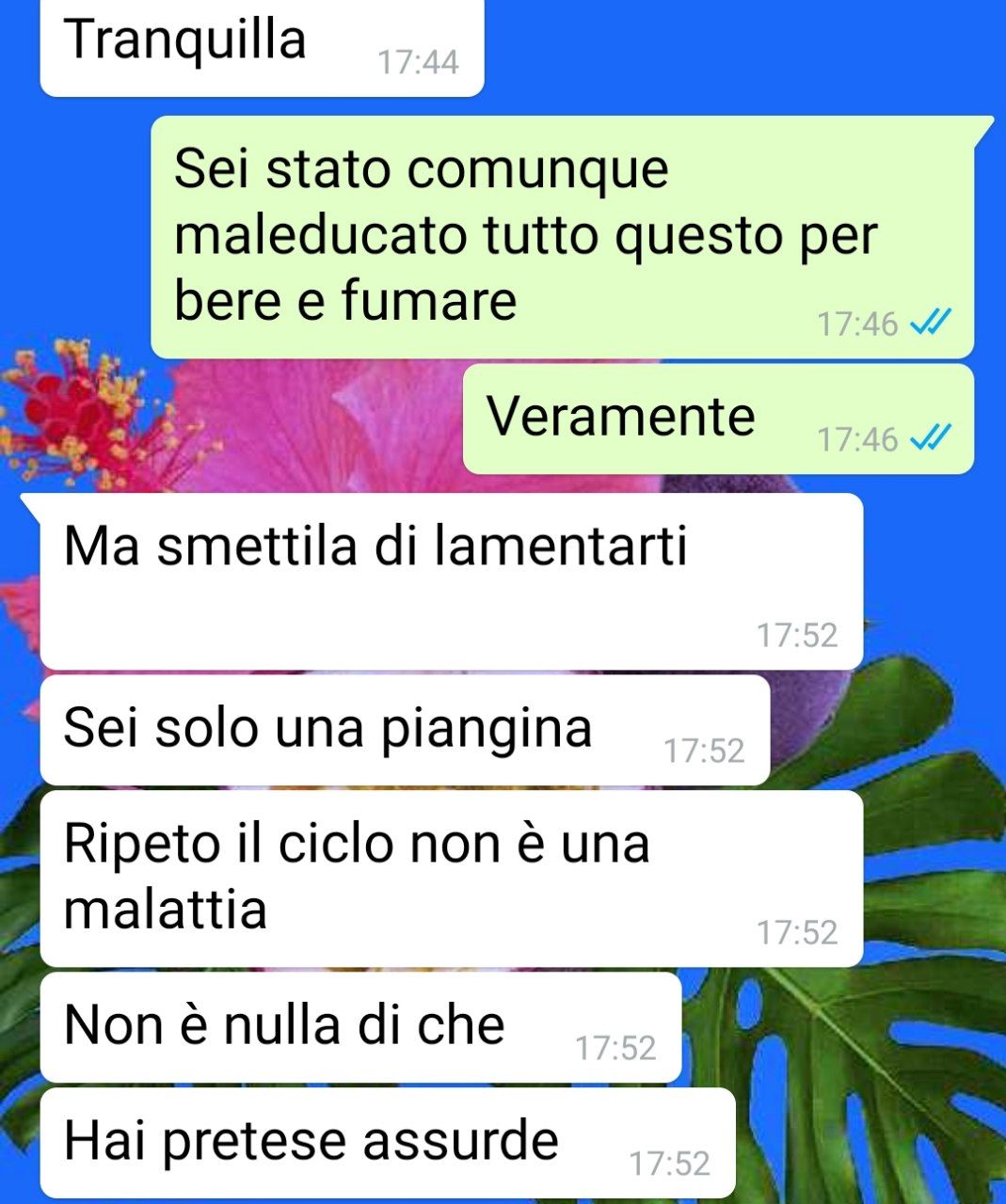
Task: Select the 'Ma smettila di lamentarti' message
Action: [x=452, y=581]
